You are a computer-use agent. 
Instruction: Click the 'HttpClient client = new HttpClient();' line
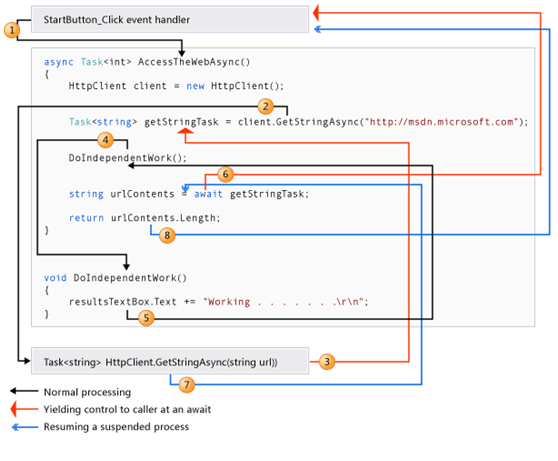[x=176, y=86]
